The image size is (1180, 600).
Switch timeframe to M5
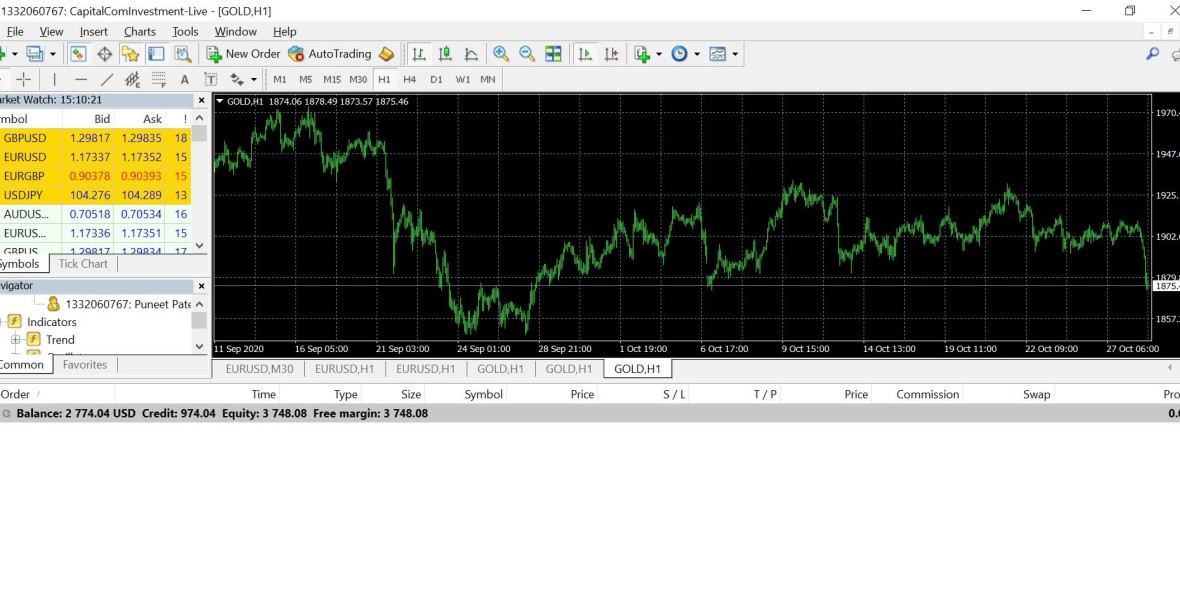pyautogui.click(x=306, y=79)
